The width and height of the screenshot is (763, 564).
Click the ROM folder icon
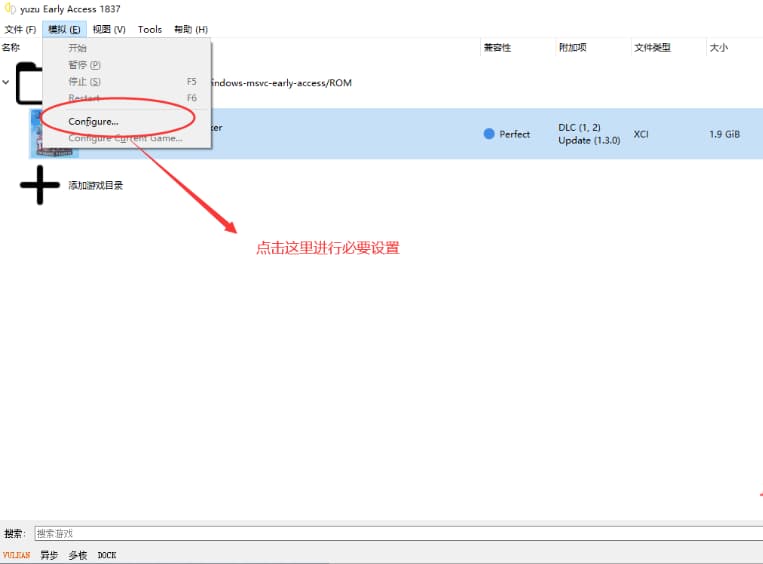29,84
